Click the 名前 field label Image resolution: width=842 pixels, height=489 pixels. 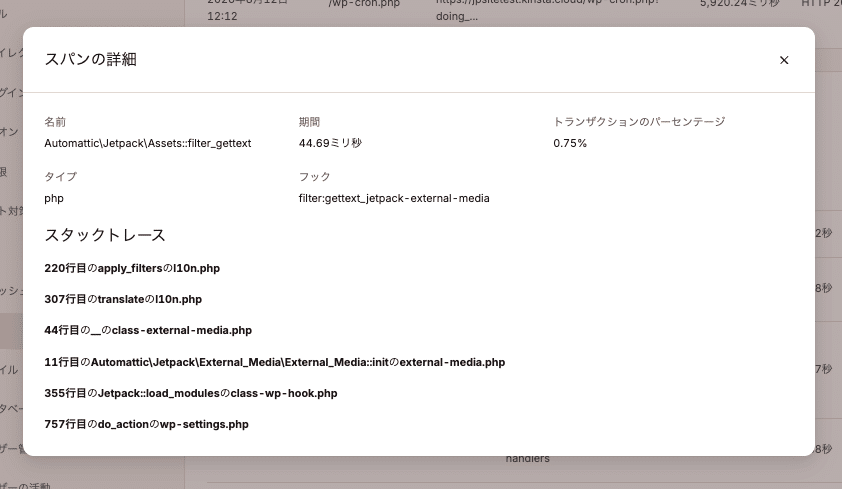(55, 122)
